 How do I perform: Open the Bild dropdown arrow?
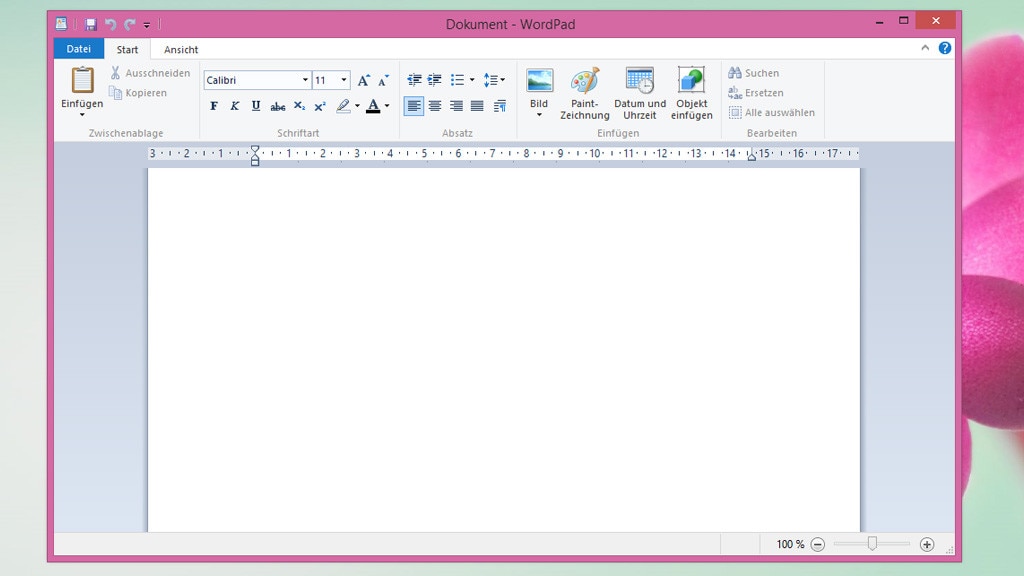coord(539,115)
